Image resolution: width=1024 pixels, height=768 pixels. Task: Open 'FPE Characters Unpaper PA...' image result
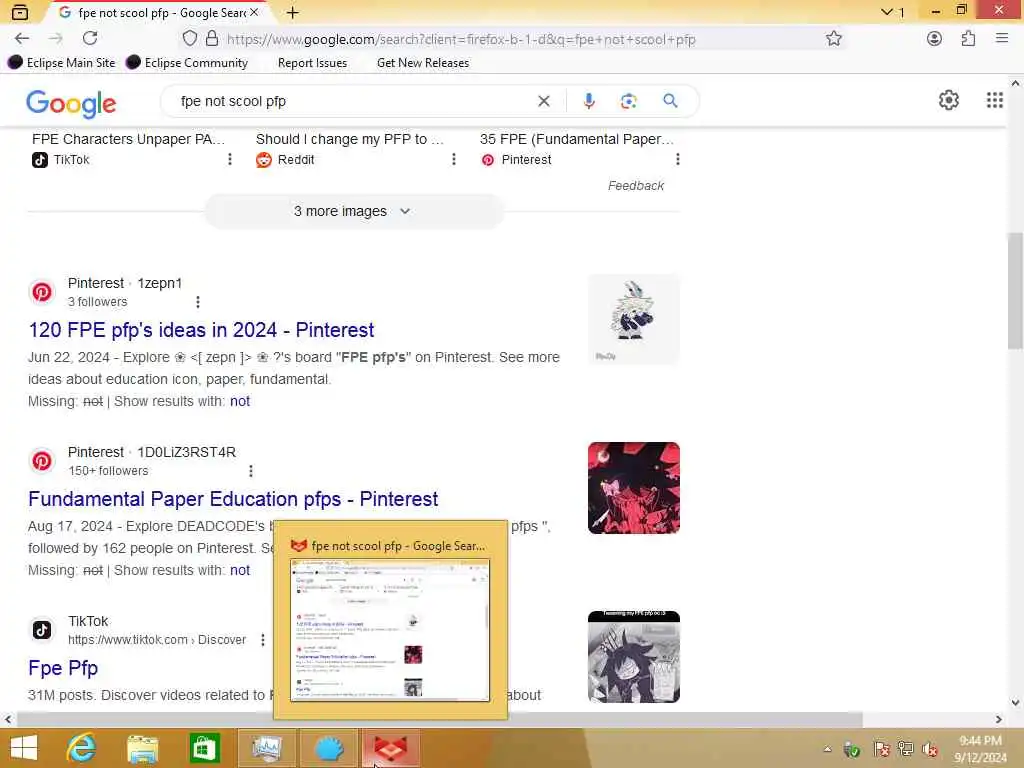click(129, 139)
